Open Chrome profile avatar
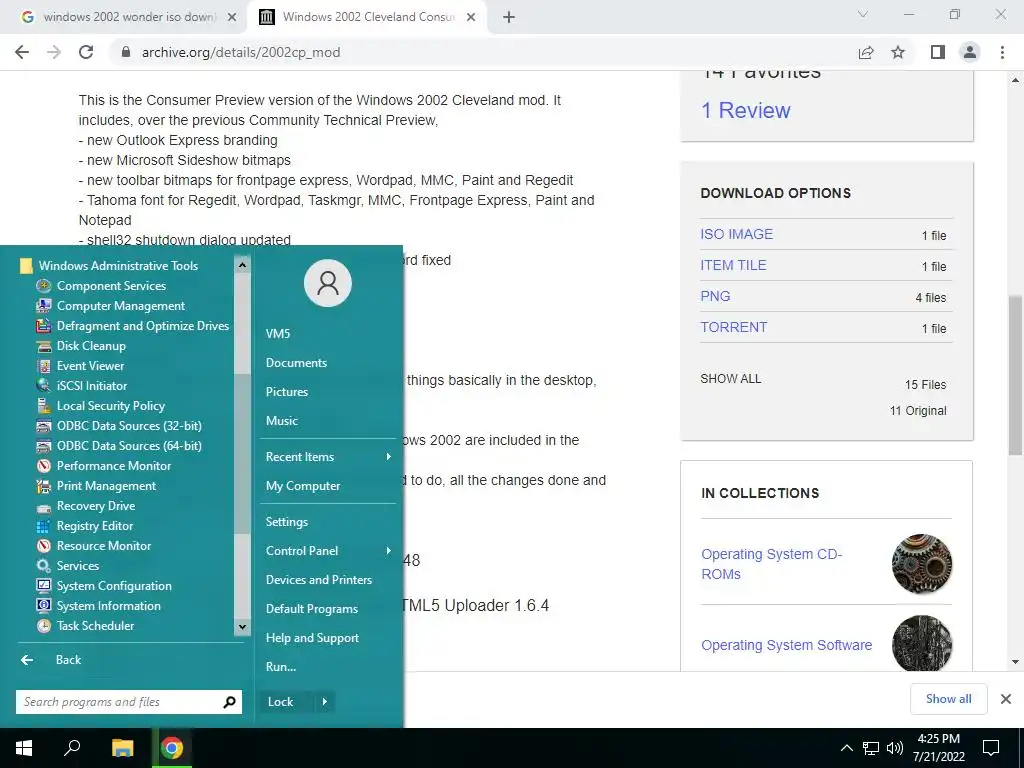The width and height of the screenshot is (1024, 768). click(970, 52)
